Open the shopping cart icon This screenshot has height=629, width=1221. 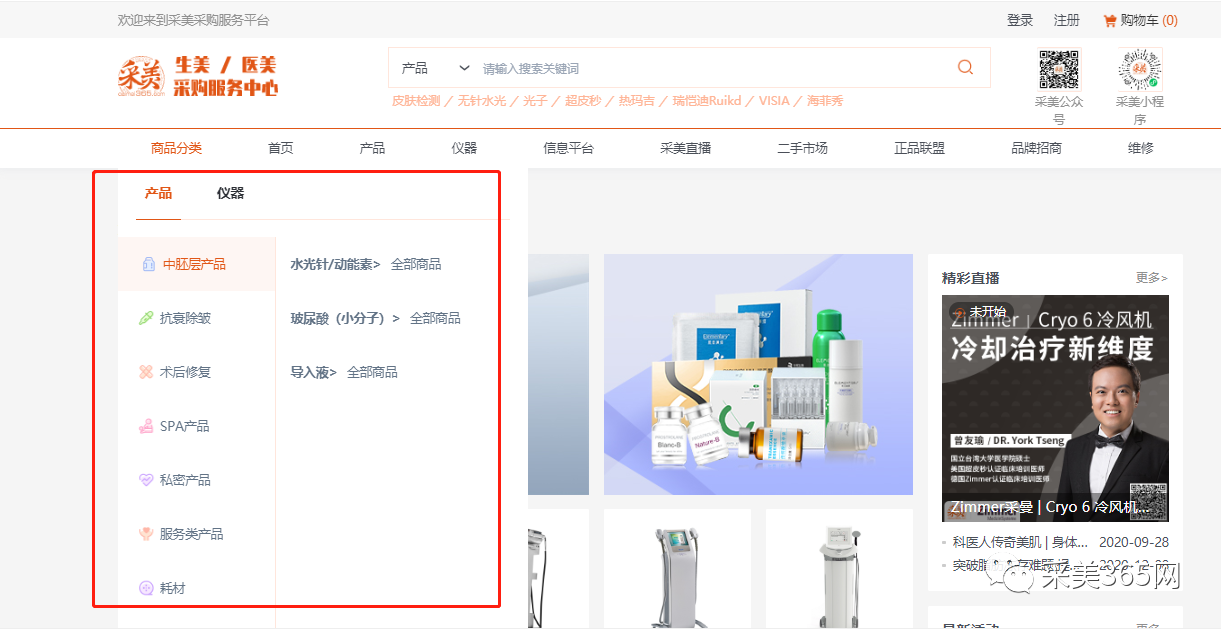(1109, 20)
